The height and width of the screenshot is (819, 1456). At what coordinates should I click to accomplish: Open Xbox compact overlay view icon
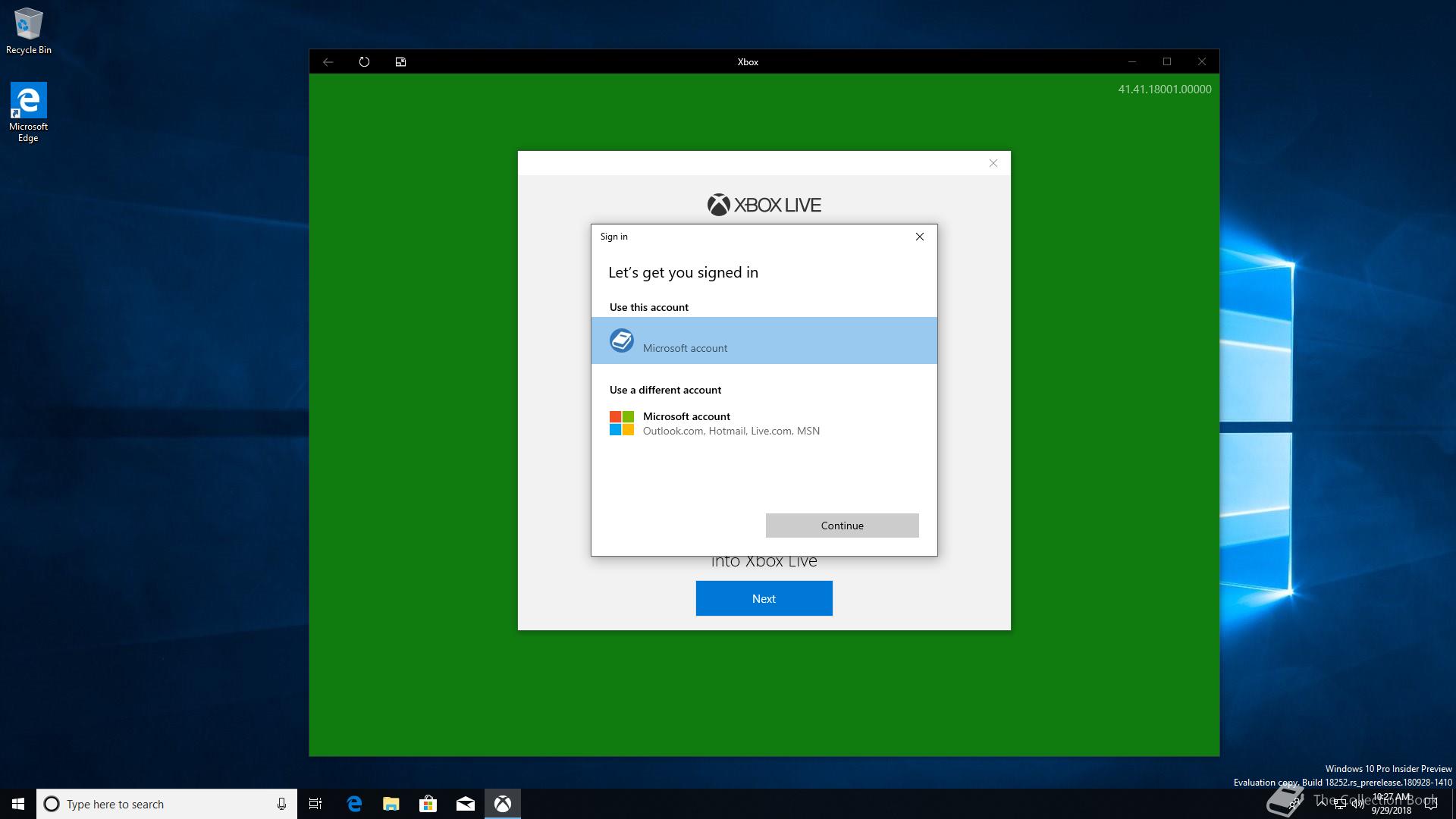click(x=400, y=62)
